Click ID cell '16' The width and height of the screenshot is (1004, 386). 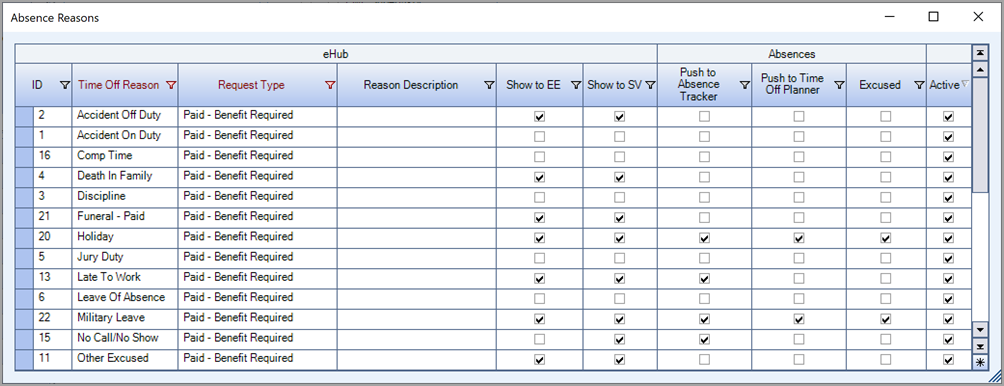52,156
